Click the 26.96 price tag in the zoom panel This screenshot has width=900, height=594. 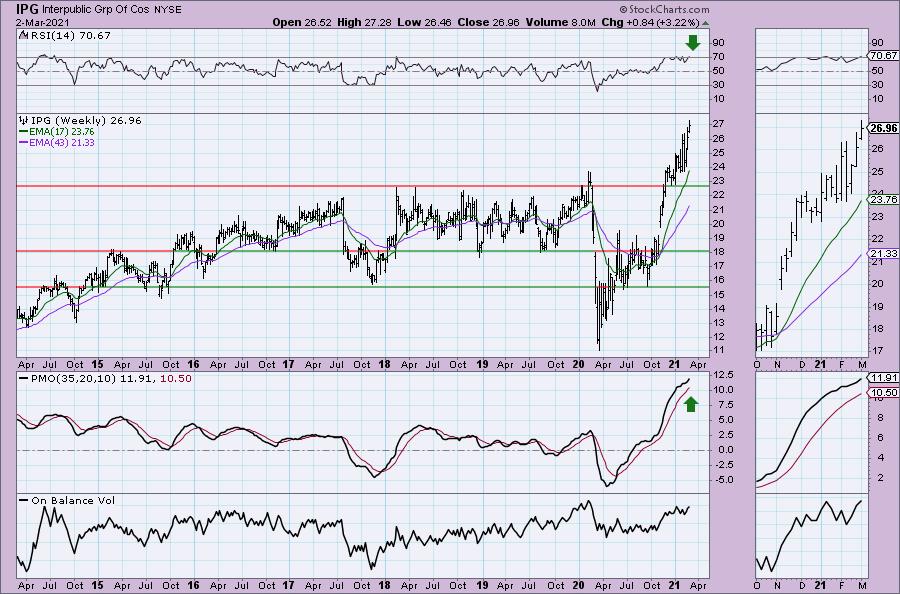pos(884,128)
